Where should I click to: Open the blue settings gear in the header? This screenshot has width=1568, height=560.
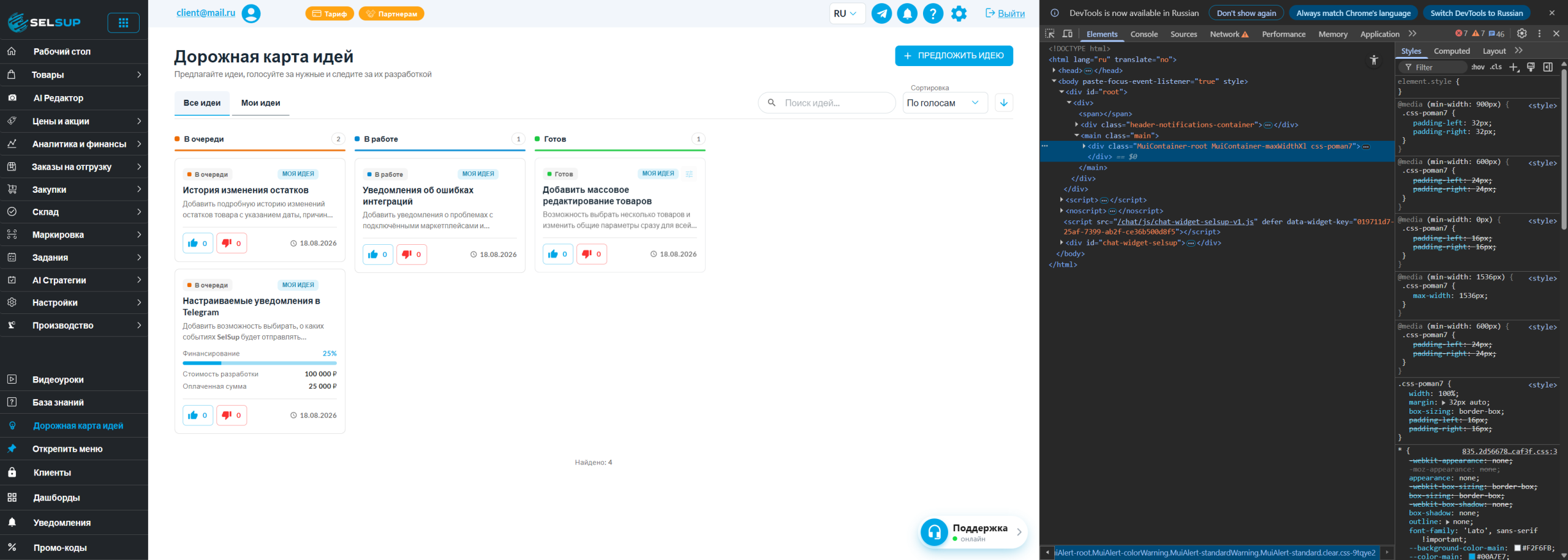click(x=959, y=13)
